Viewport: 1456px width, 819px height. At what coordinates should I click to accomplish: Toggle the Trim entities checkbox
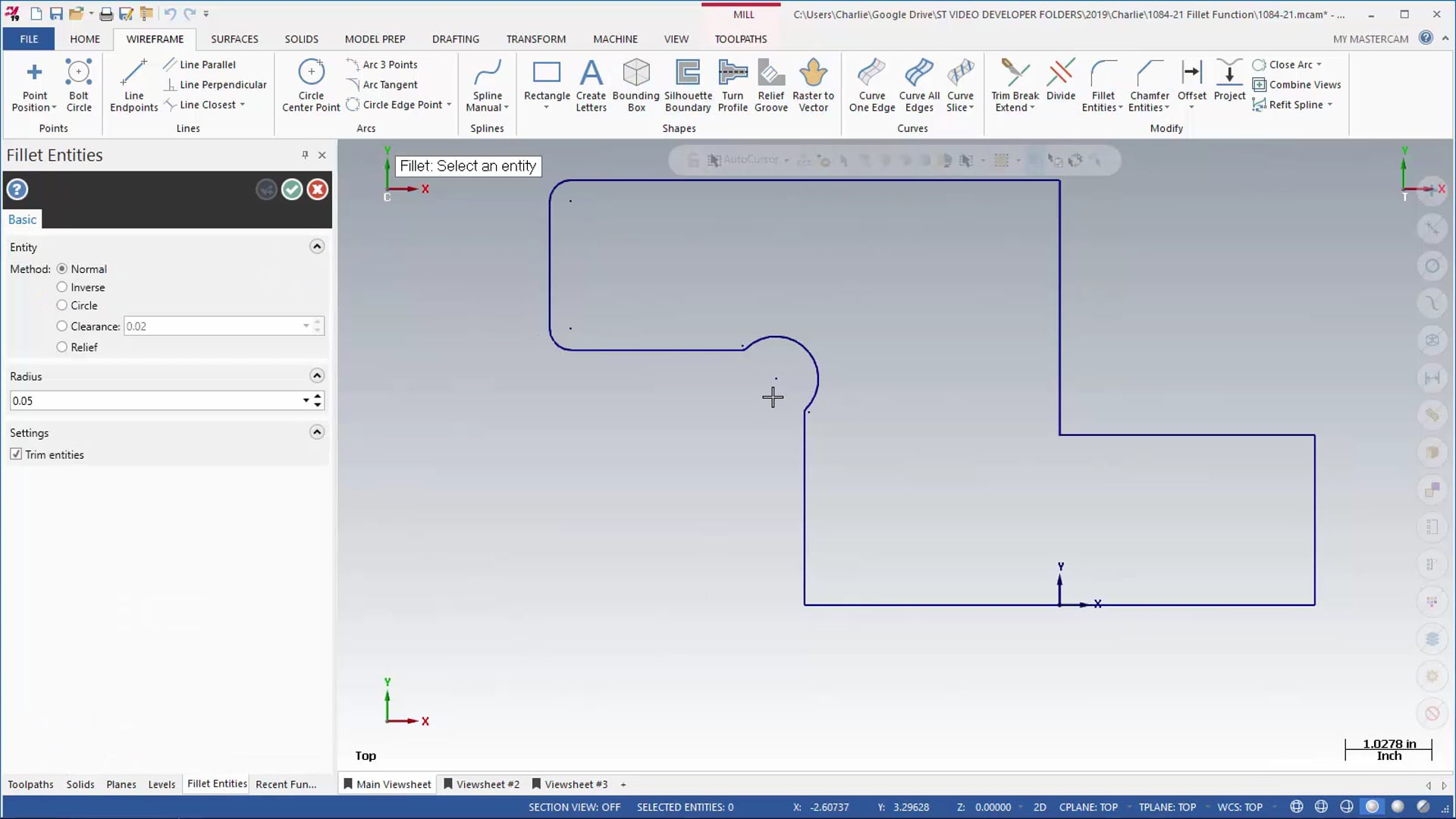point(16,454)
